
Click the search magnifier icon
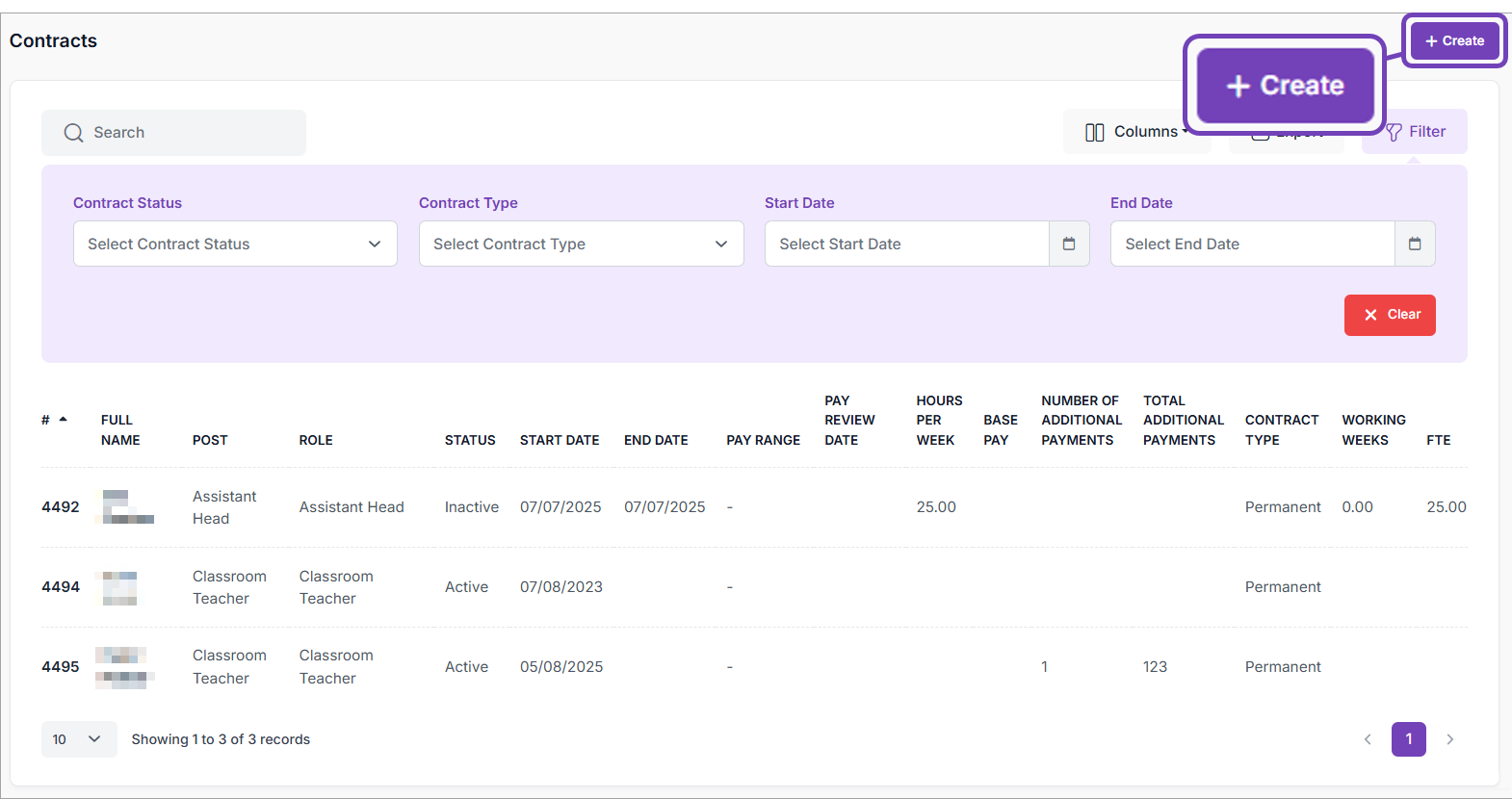click(74, 133)
